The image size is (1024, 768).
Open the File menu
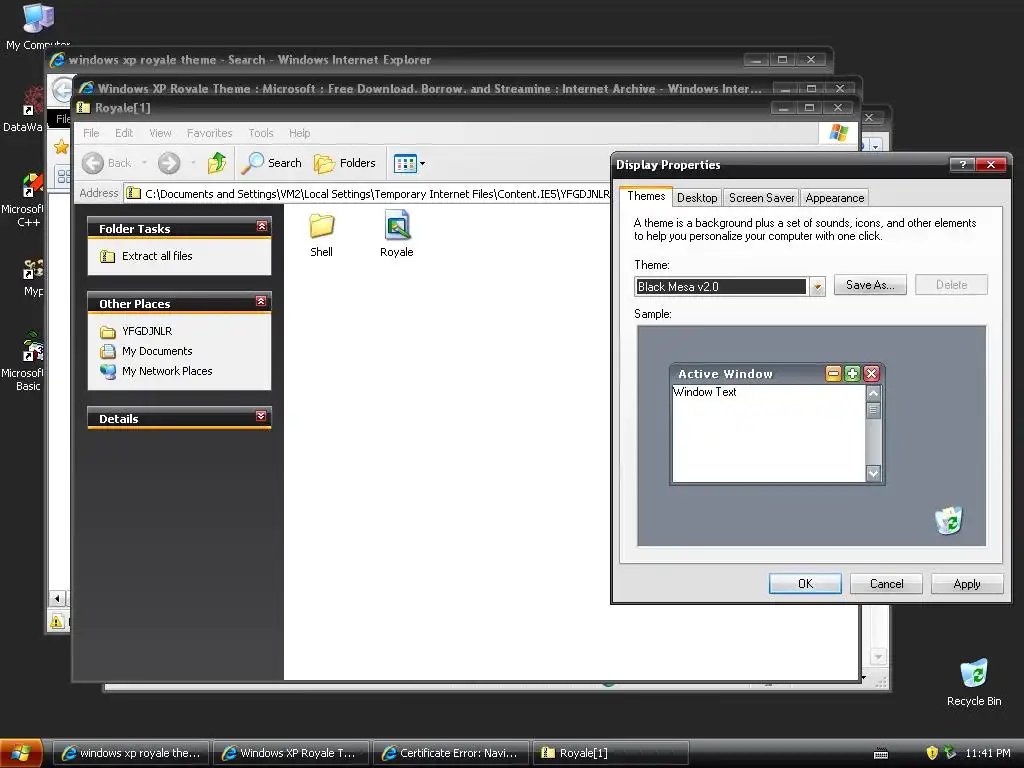click(x=91, y=133)
